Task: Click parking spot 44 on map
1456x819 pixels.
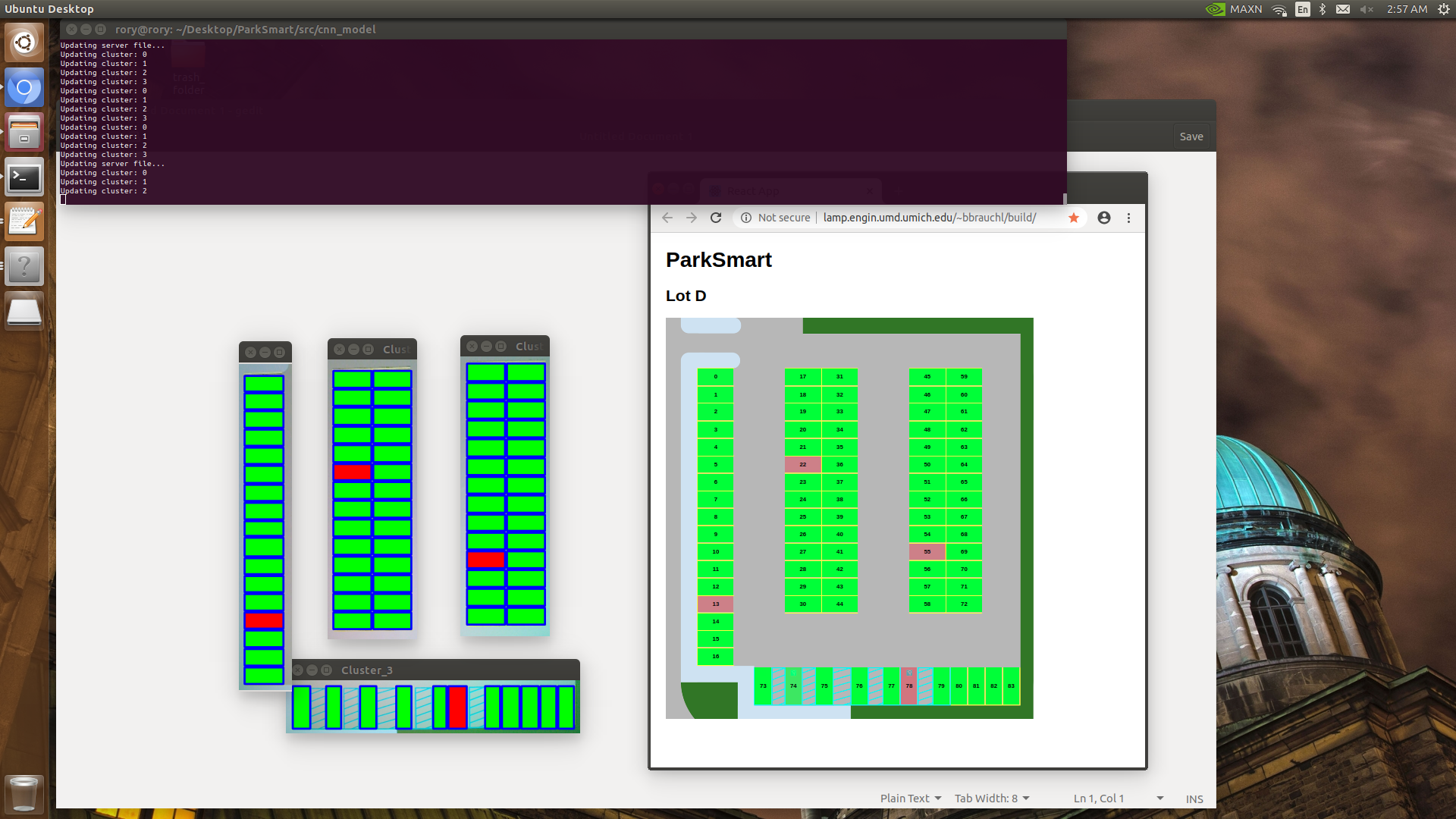Action: [839, 604]
